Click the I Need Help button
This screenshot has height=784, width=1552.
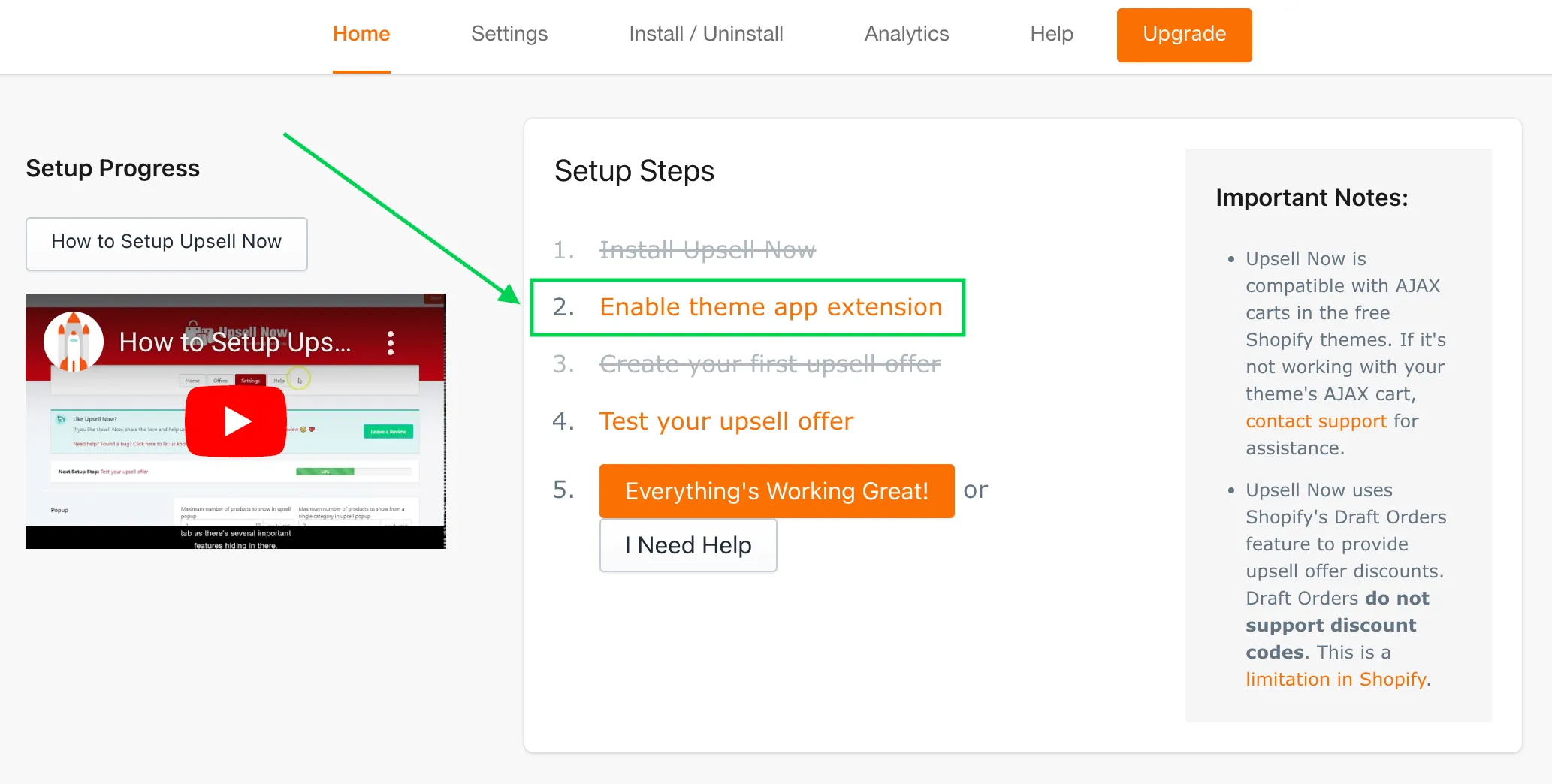click(688, 545)
